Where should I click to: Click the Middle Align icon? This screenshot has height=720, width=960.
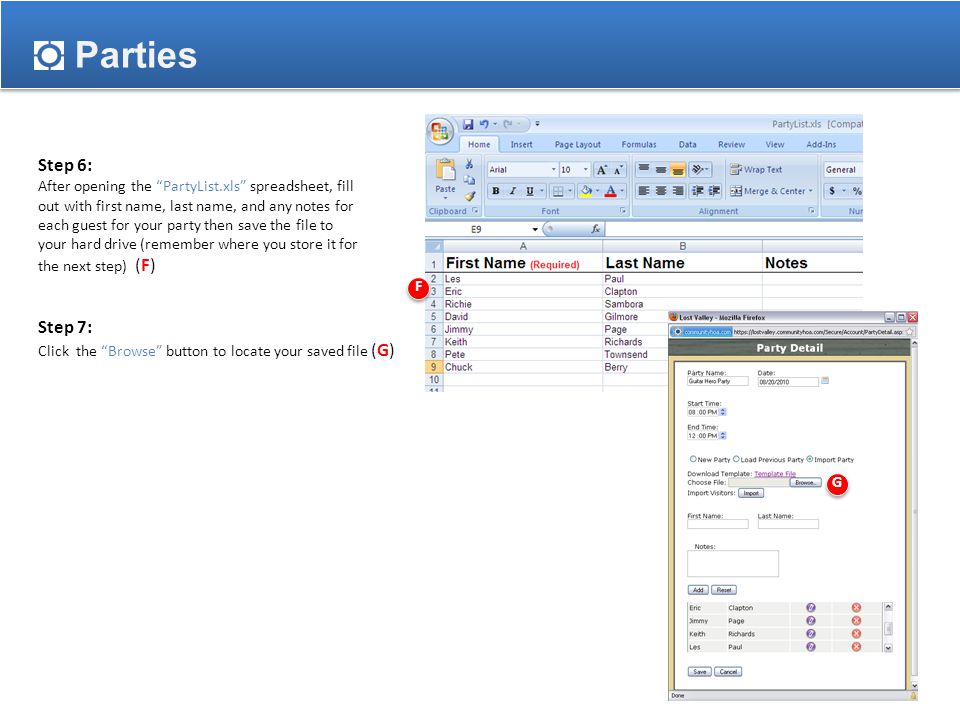[661, 169]
